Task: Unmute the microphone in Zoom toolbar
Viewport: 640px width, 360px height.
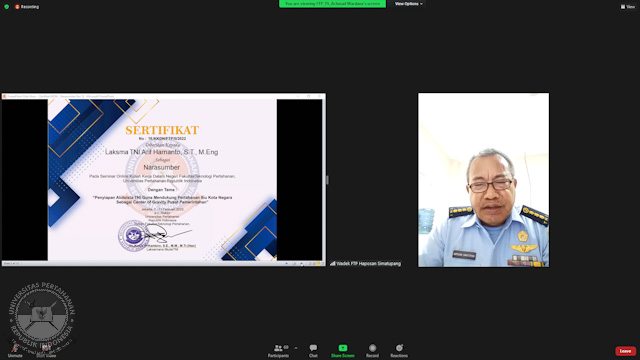Action: 15,350
